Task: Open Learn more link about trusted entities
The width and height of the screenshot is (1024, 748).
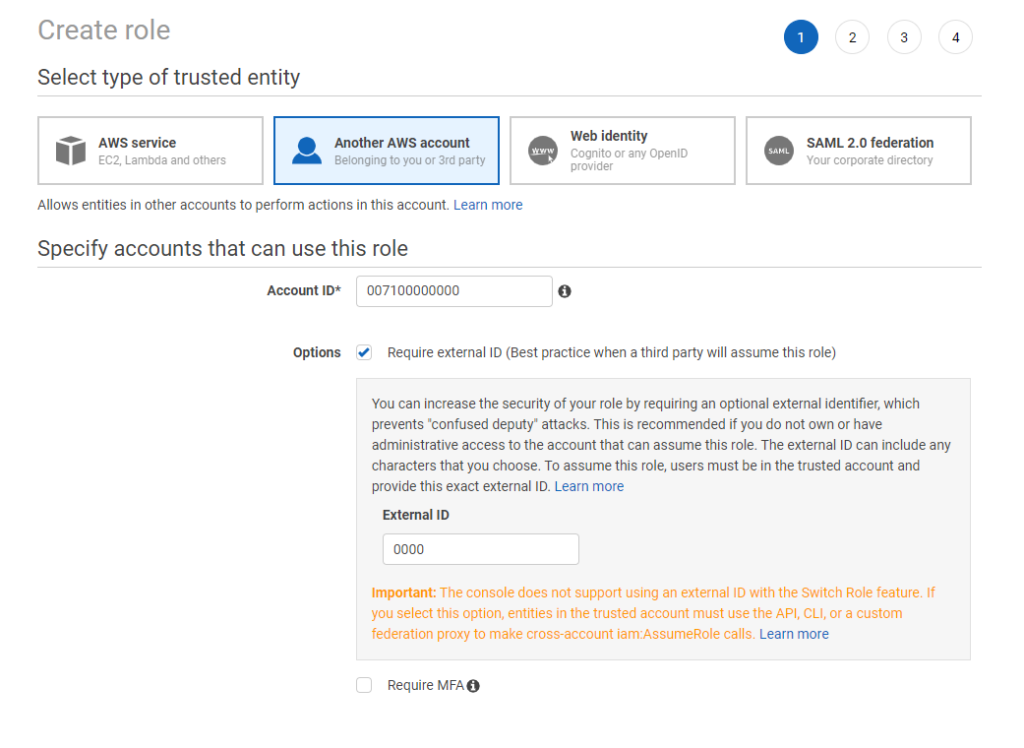Action: (488, 205)
